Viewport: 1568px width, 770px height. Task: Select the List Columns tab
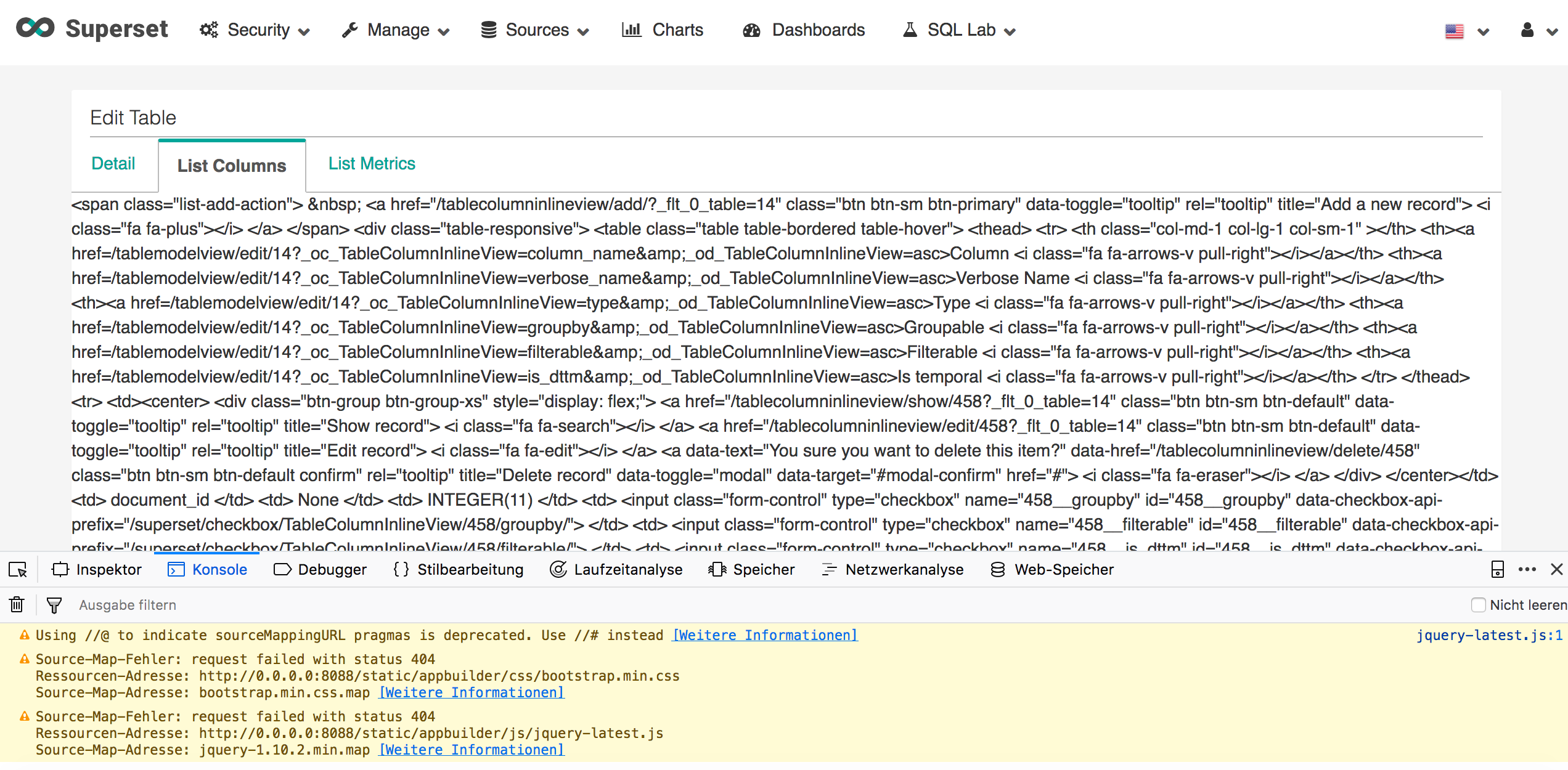click(232, 166)
